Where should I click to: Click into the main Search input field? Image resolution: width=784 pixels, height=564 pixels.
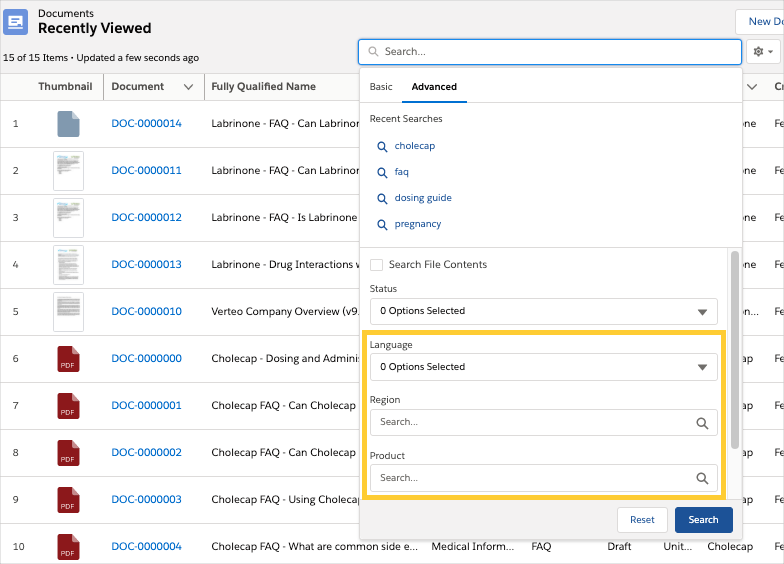coord(550,51)
